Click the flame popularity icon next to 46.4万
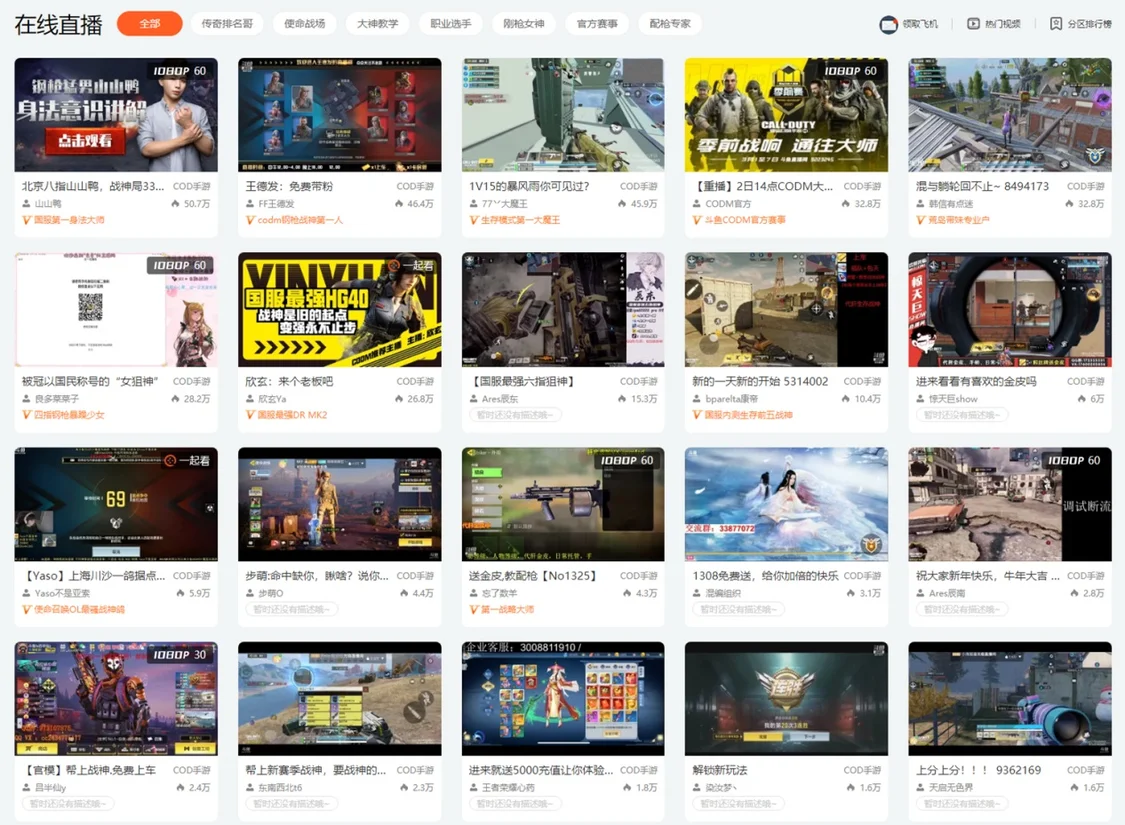This screenshot has height=825, width=1125. click(x=400, y=204)
